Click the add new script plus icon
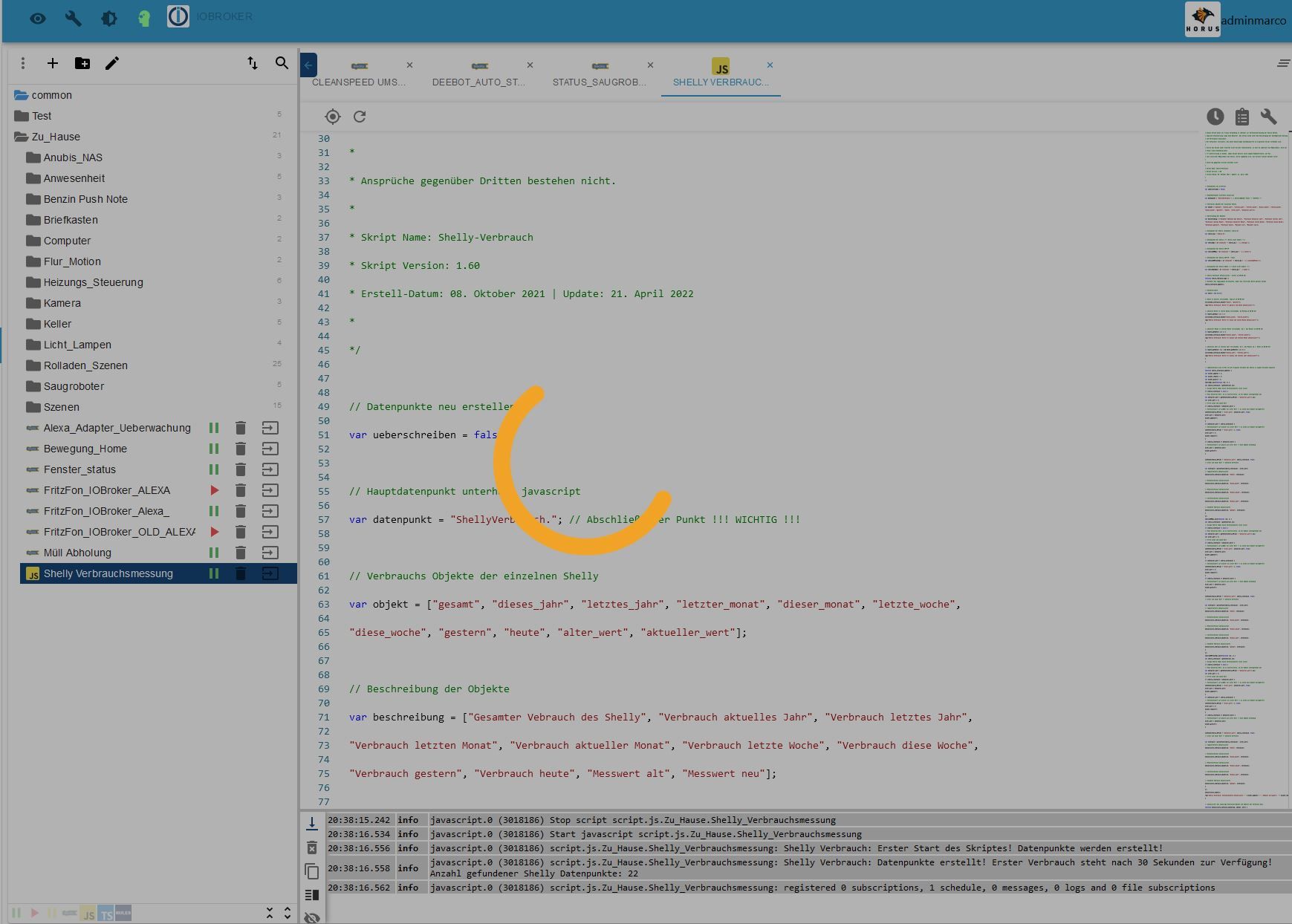Image resolution: width=1292 pixels, height=924 pixels. (x=53, y=64)
